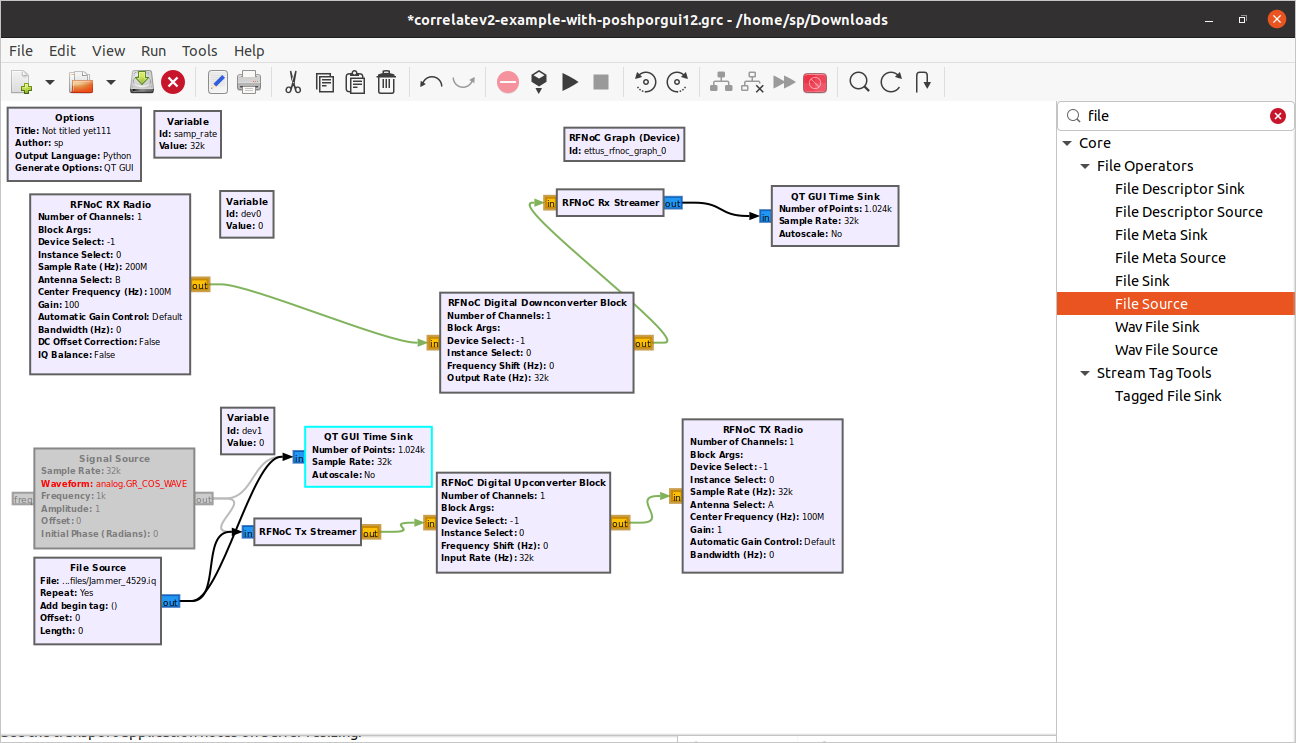Select Wav File Source in block tree

pyautogui.click(x=1166, y=350)
